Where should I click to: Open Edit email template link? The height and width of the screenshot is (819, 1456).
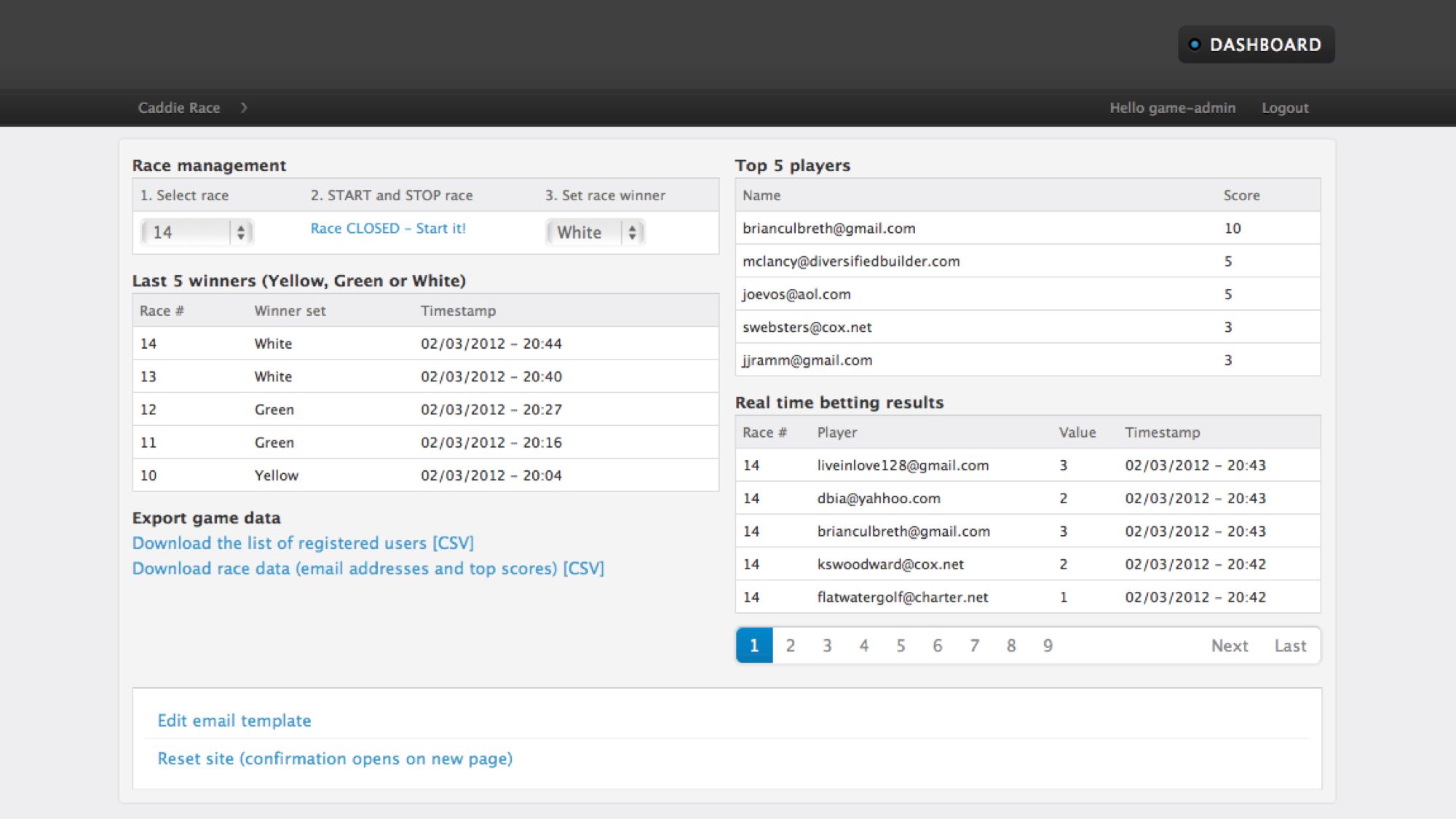(234, 721)
